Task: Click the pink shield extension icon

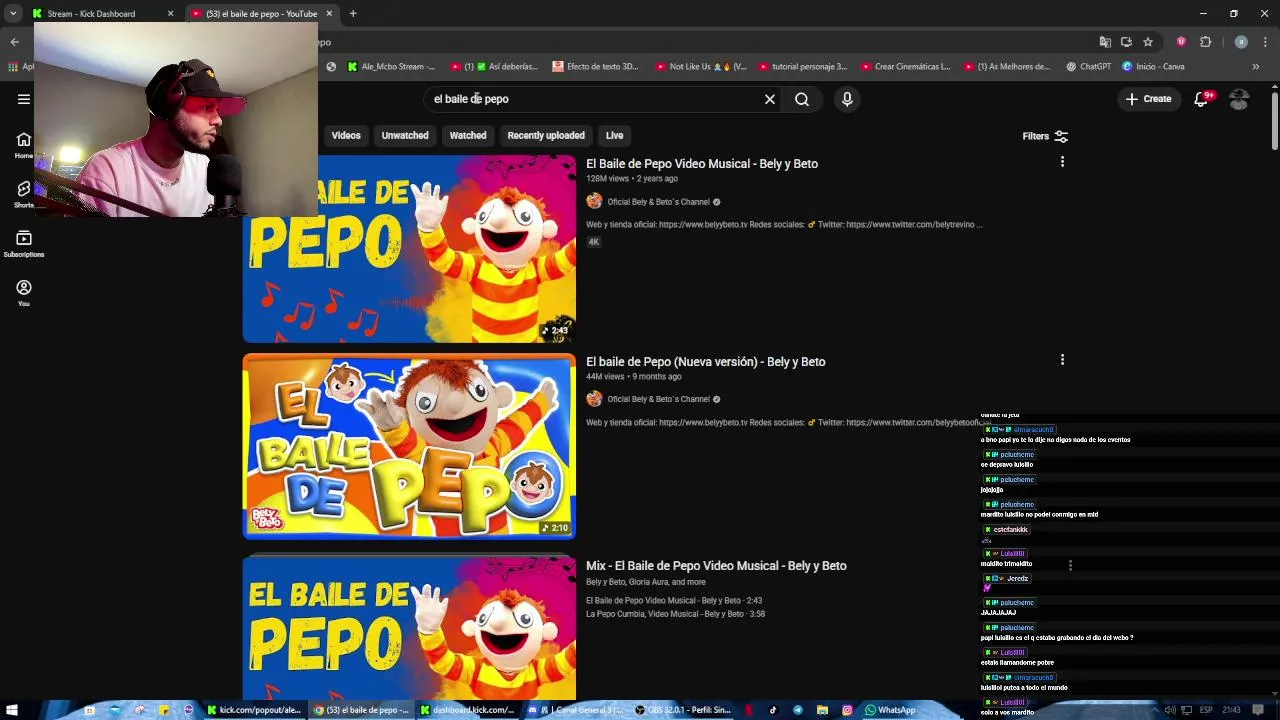Action: coord(1181,42)
